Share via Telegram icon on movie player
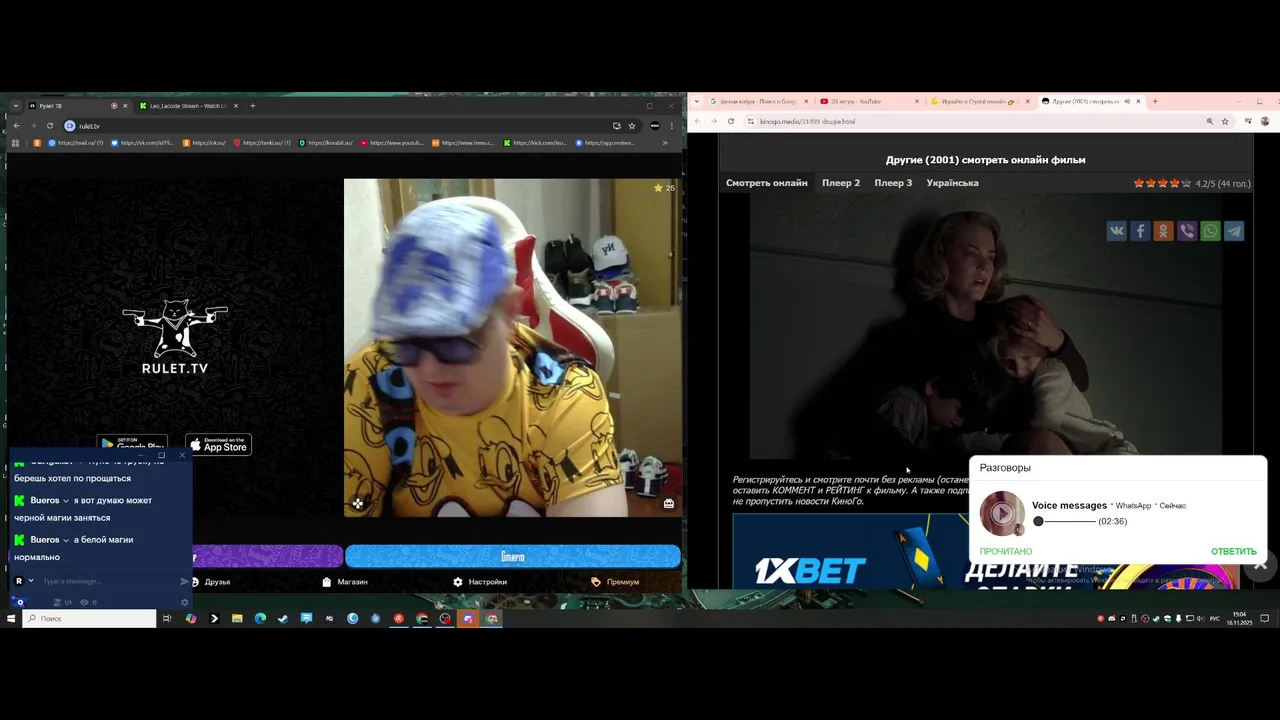The height and width of the screenshot is (720, 1280). [1234, 231]
